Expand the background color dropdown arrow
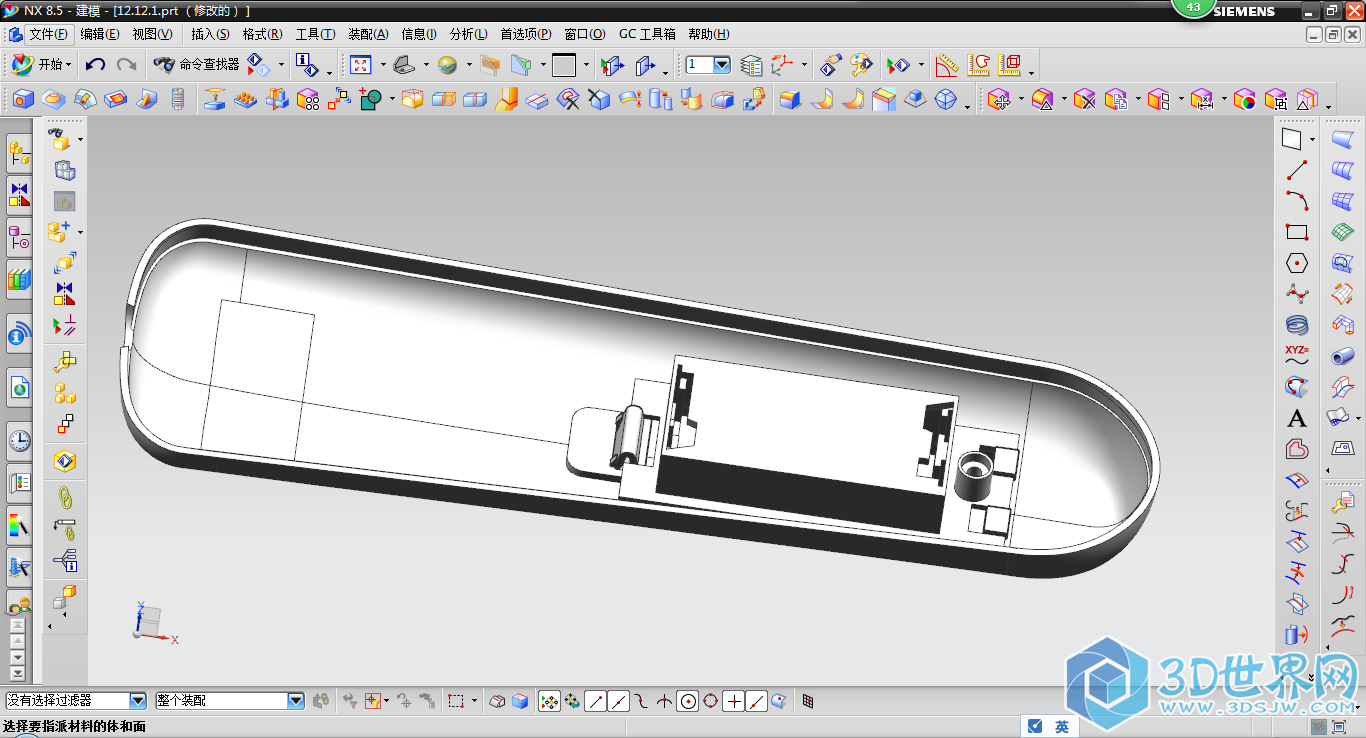1366x738 pixels. pos(587,65)
